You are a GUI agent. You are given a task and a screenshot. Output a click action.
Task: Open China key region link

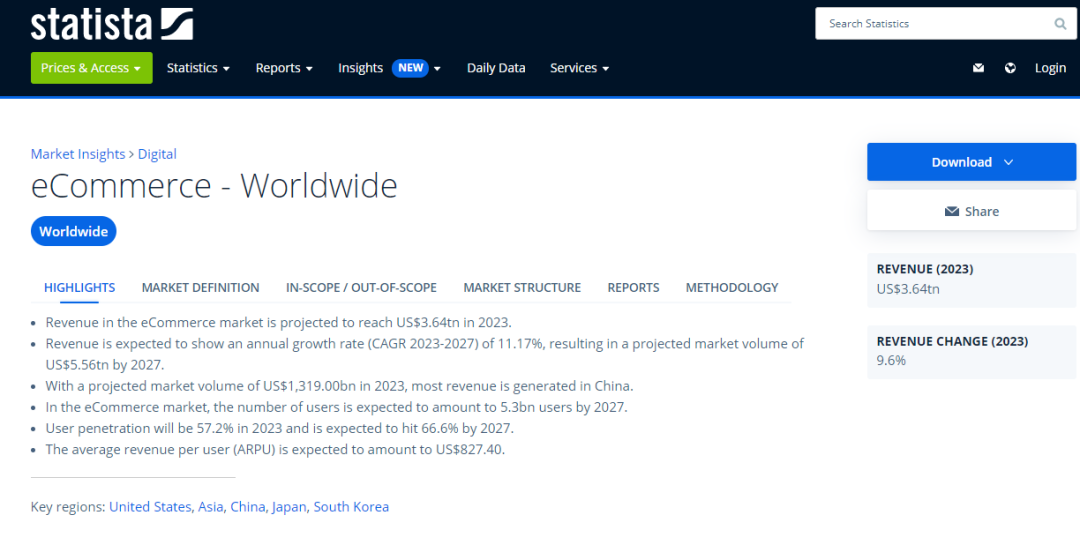click(248, 506)
